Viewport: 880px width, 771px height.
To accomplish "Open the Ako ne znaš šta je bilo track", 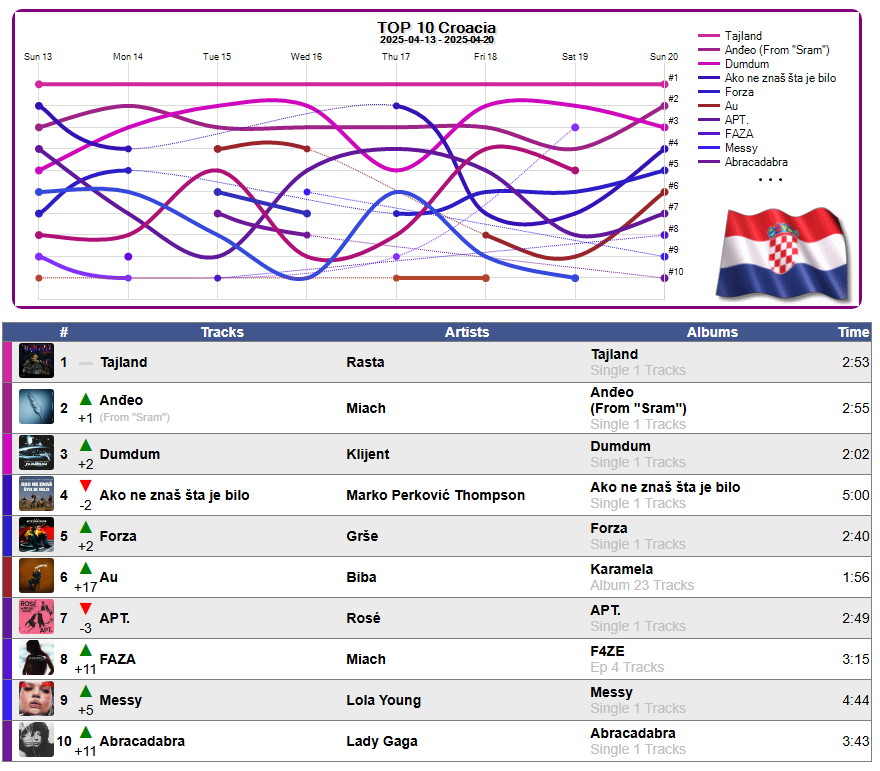I will (175, 495).
